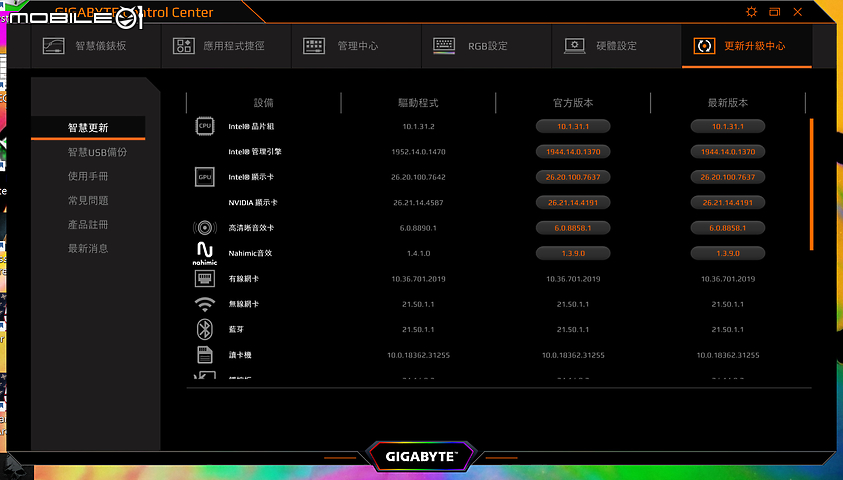Click the CPU chipset icon
This screenshot has width=843, height=480.
[205, 126]
